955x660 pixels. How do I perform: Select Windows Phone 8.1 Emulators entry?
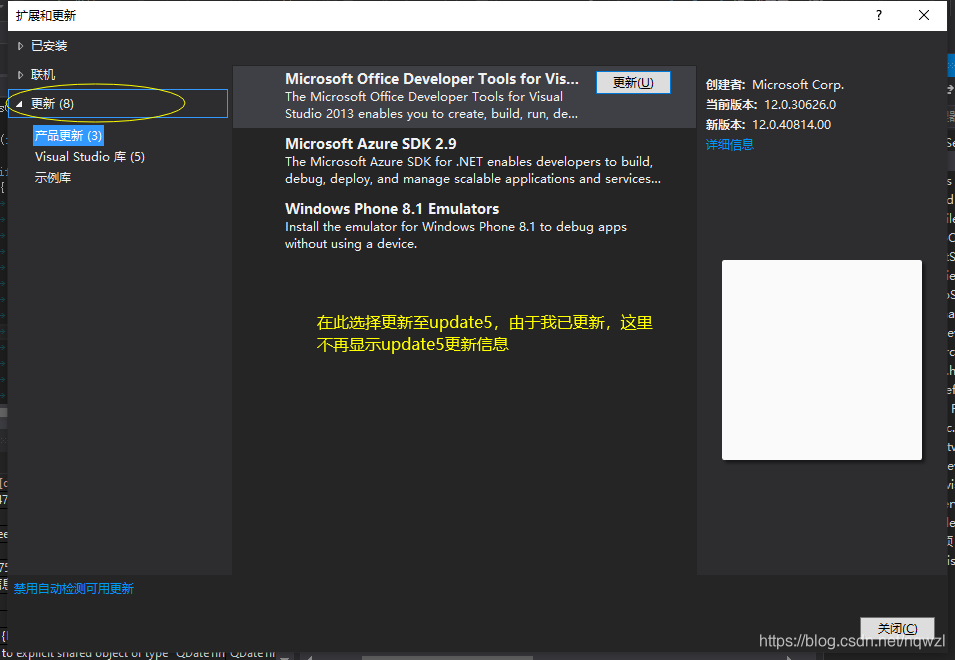(464, 226)
